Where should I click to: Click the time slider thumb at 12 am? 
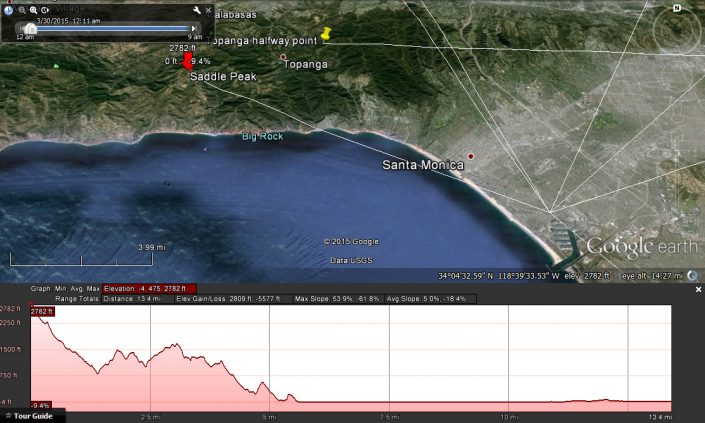coord(30,29)
